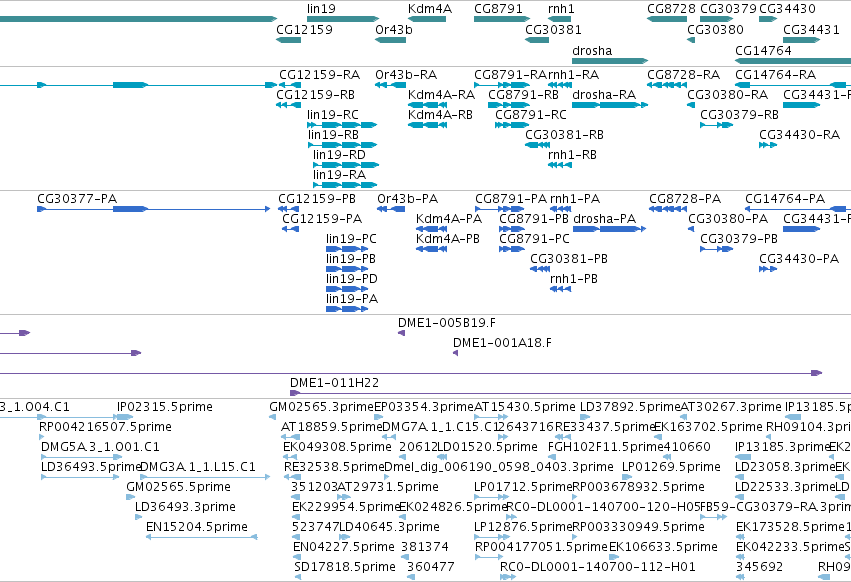
Task: Select the DMG5A3_1.001.C1 EST label
Action: 100,447
